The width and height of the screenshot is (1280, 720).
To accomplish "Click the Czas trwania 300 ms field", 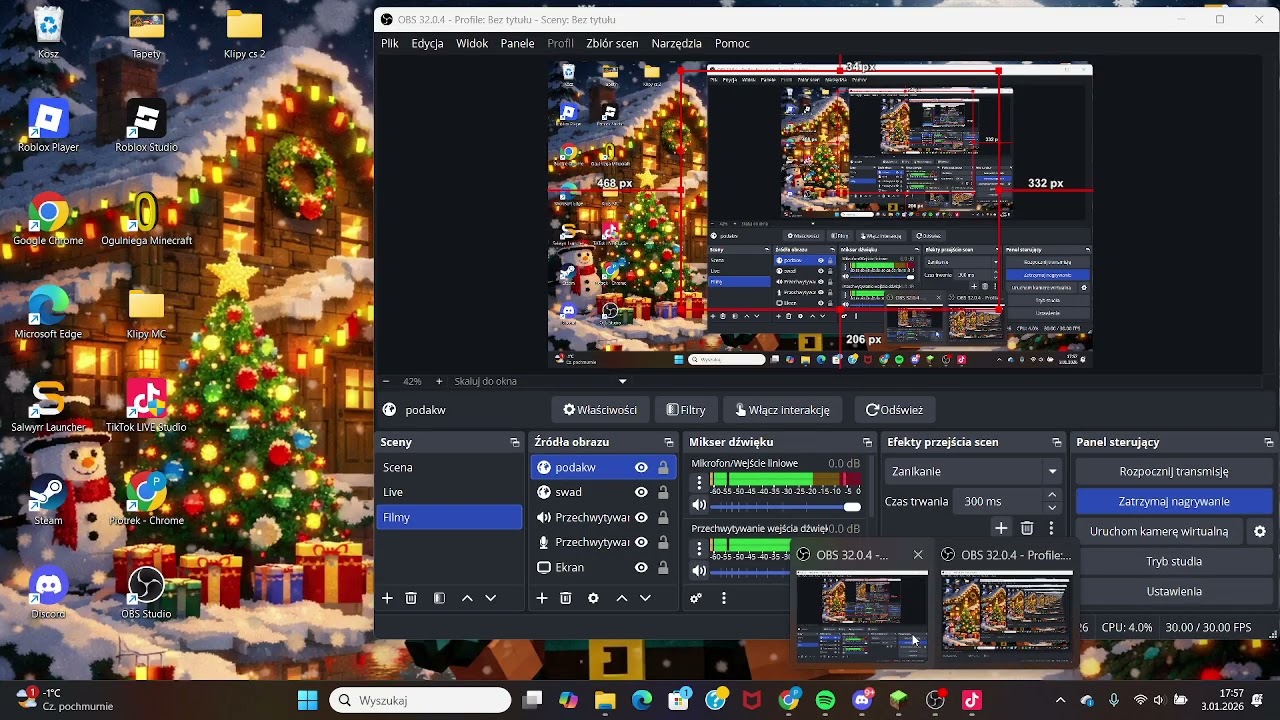I will 999,501.
